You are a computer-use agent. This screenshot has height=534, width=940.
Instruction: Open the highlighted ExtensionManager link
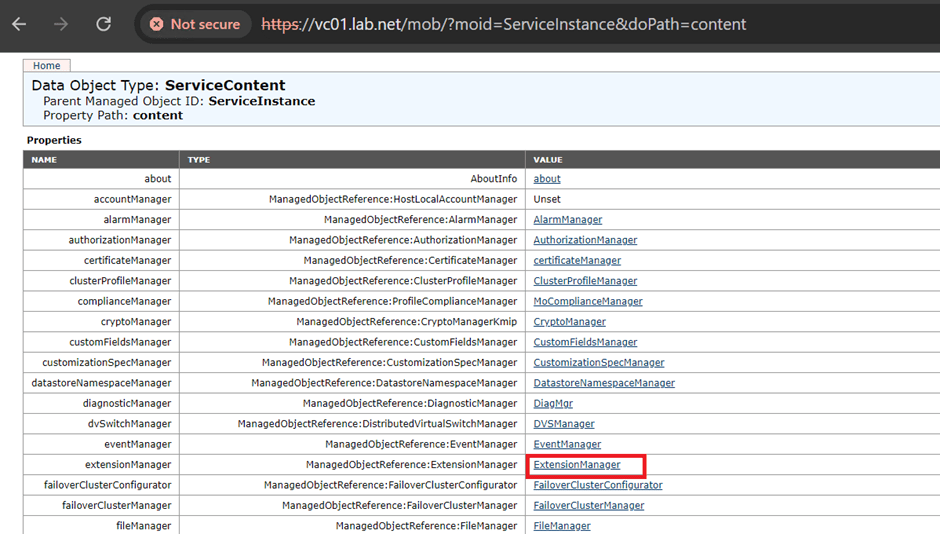[577, 465]
